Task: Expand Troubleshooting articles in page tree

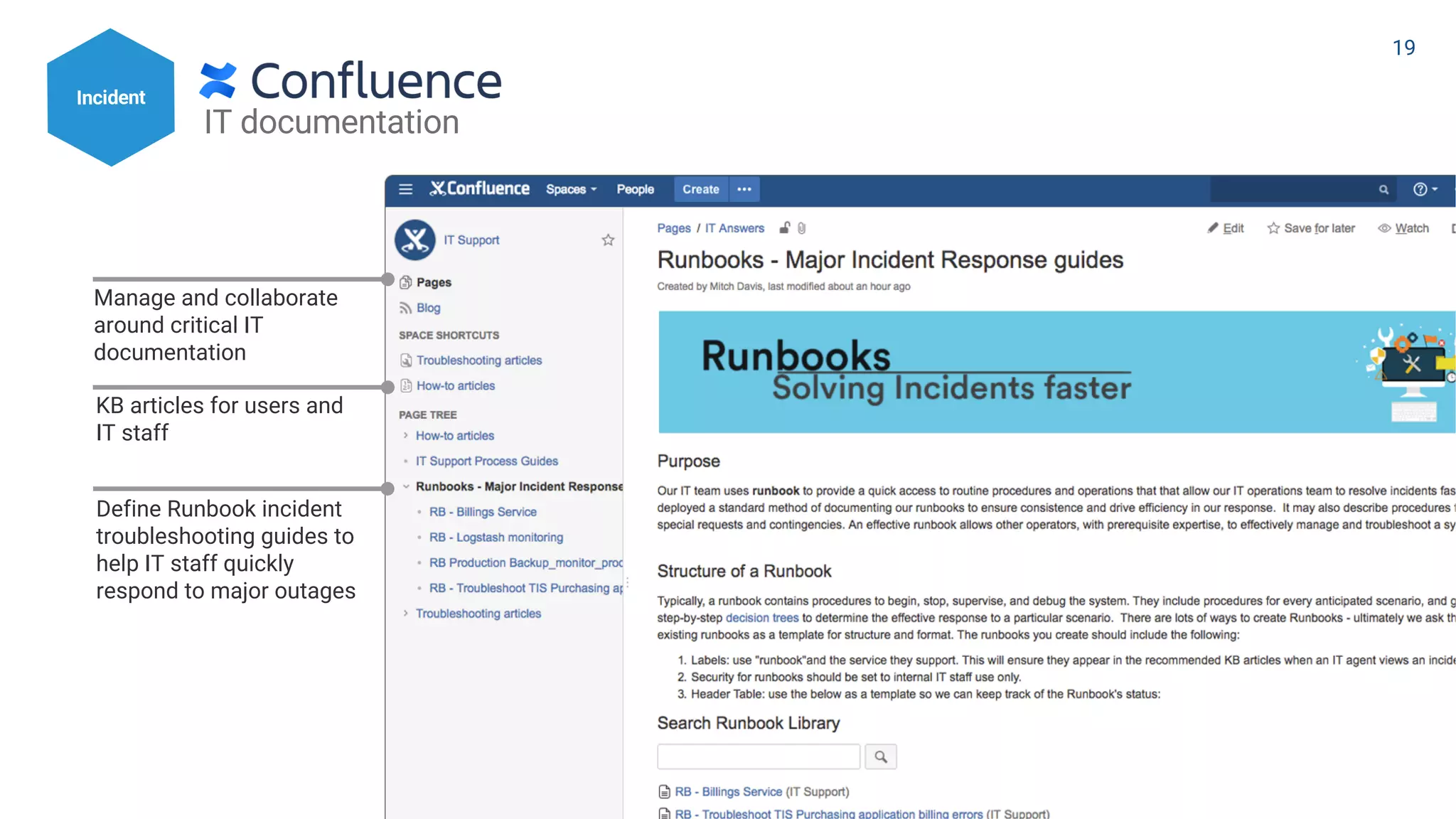Action: (x=405, y=613)
